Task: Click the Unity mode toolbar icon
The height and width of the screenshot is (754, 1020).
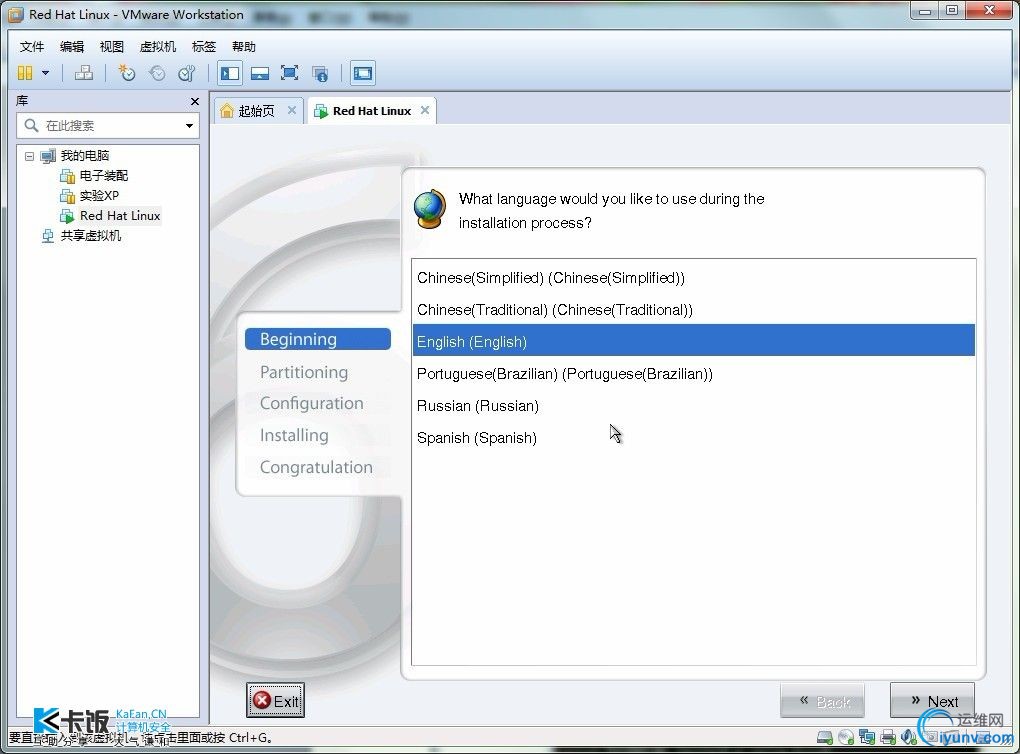Action: [319, 74]
